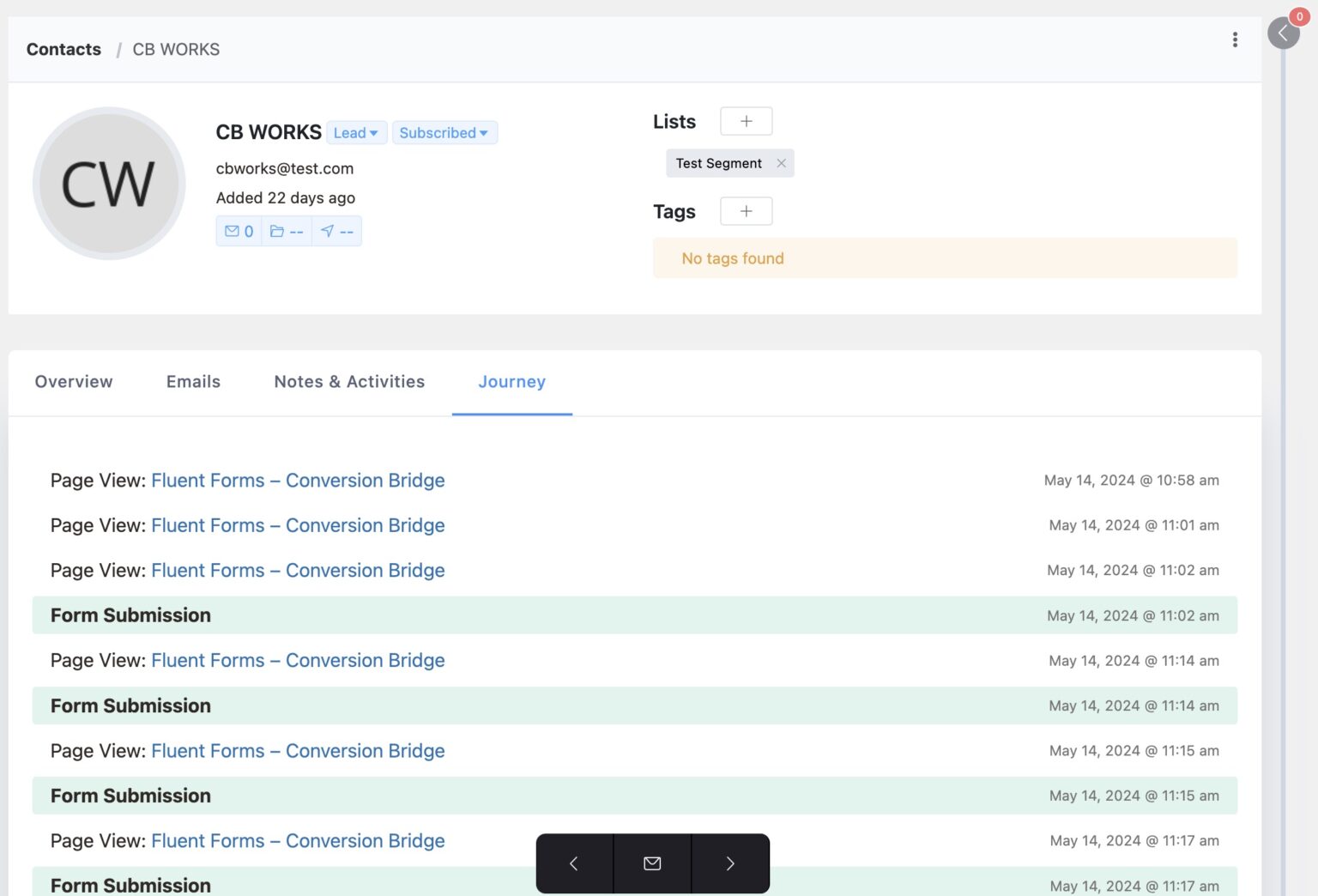Image resolution: width=1318 pixels, height=896 pixels.
Task: Open the Fluent Forms page view link from 11:01 am
Action: point(298,525)
